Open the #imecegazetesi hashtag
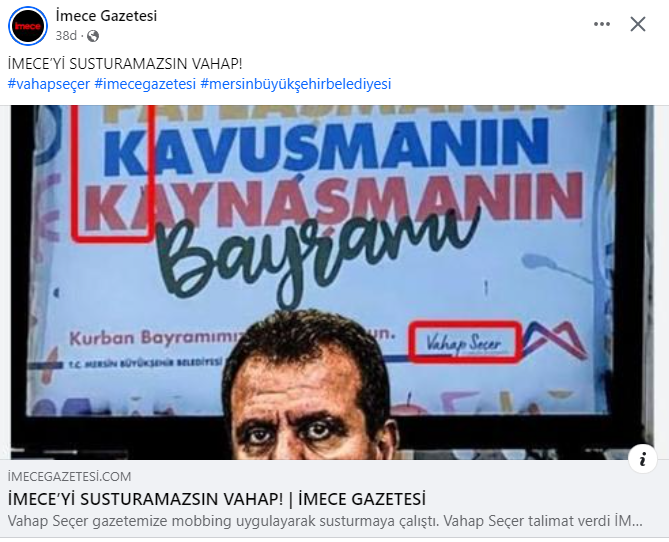Image resolution: width=669 pixels, height=542 pixels. (145, 84)
